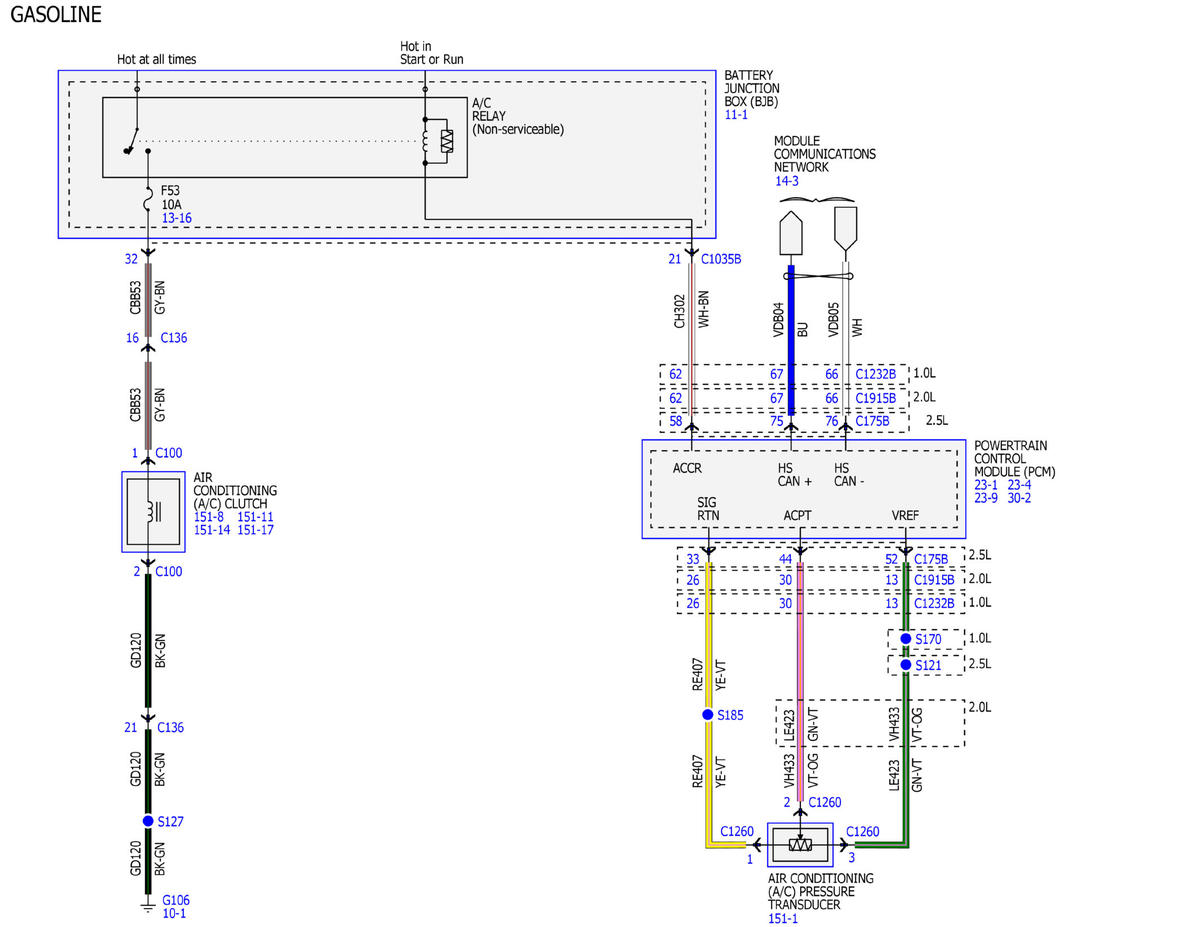Image resolution: width=1200 pixels, height=927 pixels.
Task: Open fuse page reference 13-16
Action: 177,217
